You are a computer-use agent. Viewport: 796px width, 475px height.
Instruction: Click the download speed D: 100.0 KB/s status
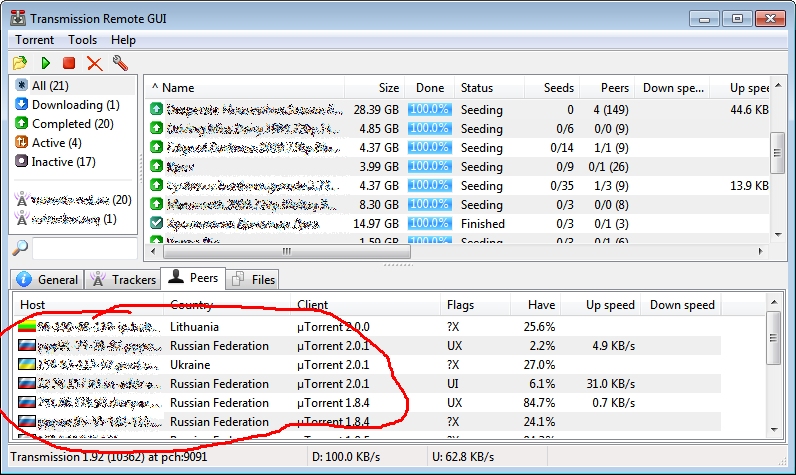tap(346, 457)
